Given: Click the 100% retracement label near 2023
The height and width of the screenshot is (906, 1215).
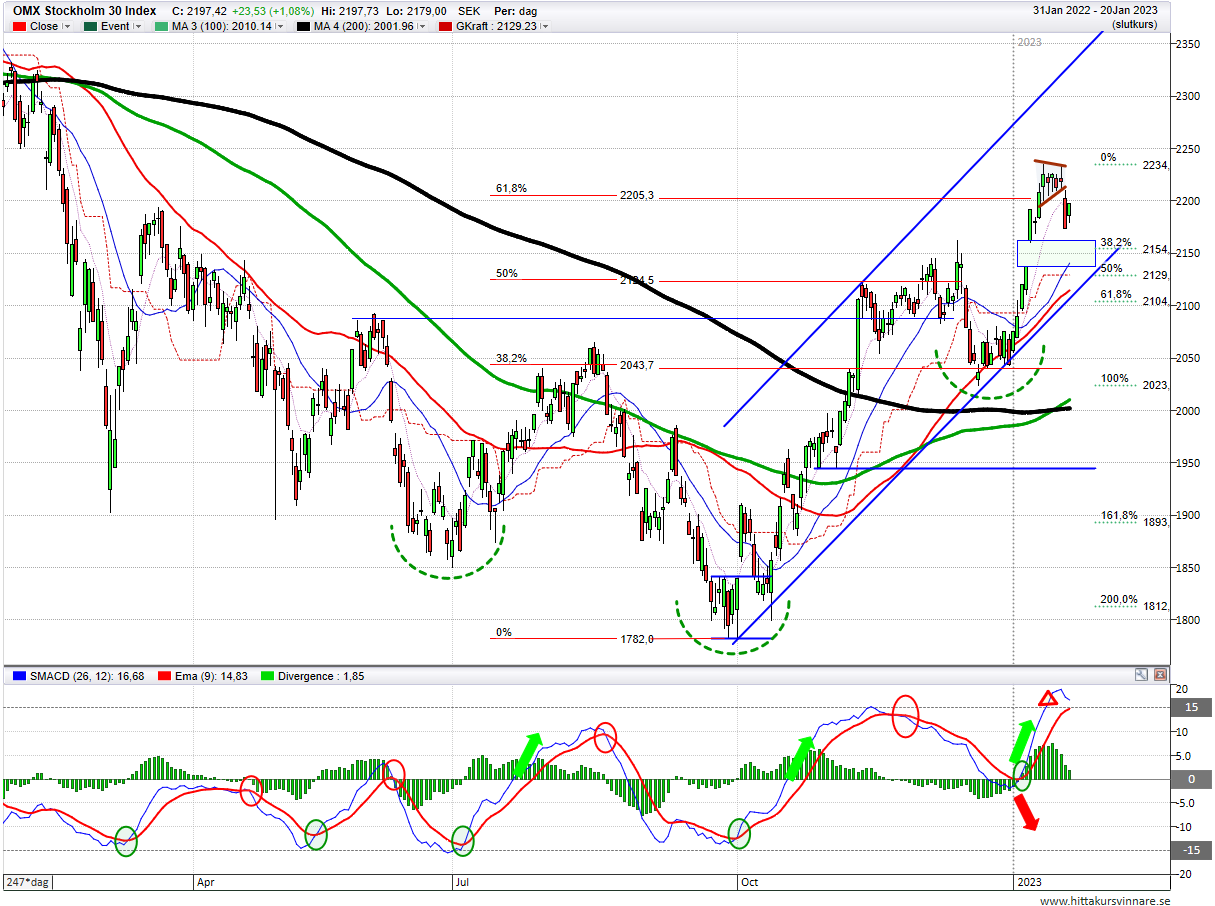Looking at the screenshot, I should click(1114, 379).
